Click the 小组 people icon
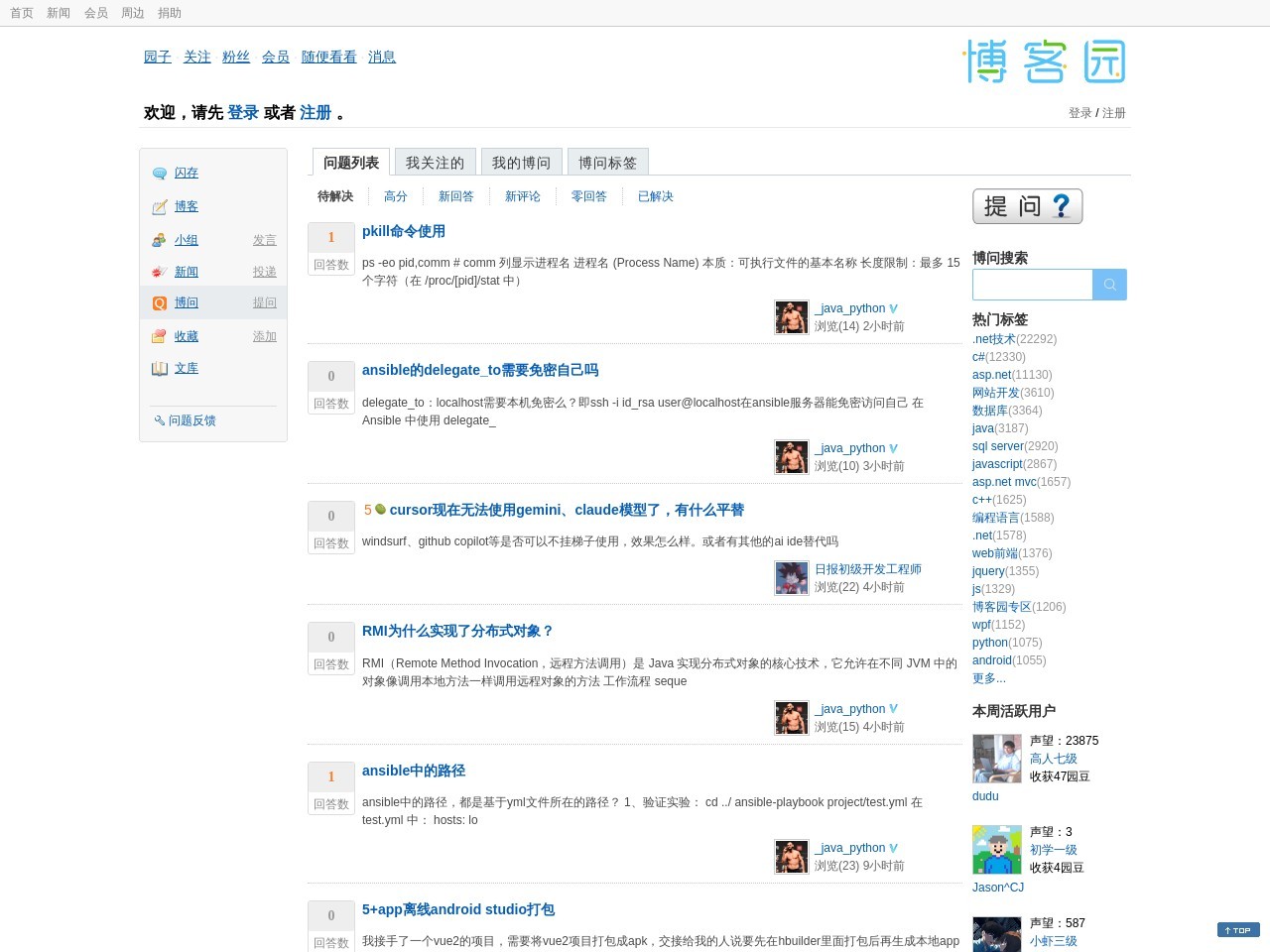 pos(159,240)
